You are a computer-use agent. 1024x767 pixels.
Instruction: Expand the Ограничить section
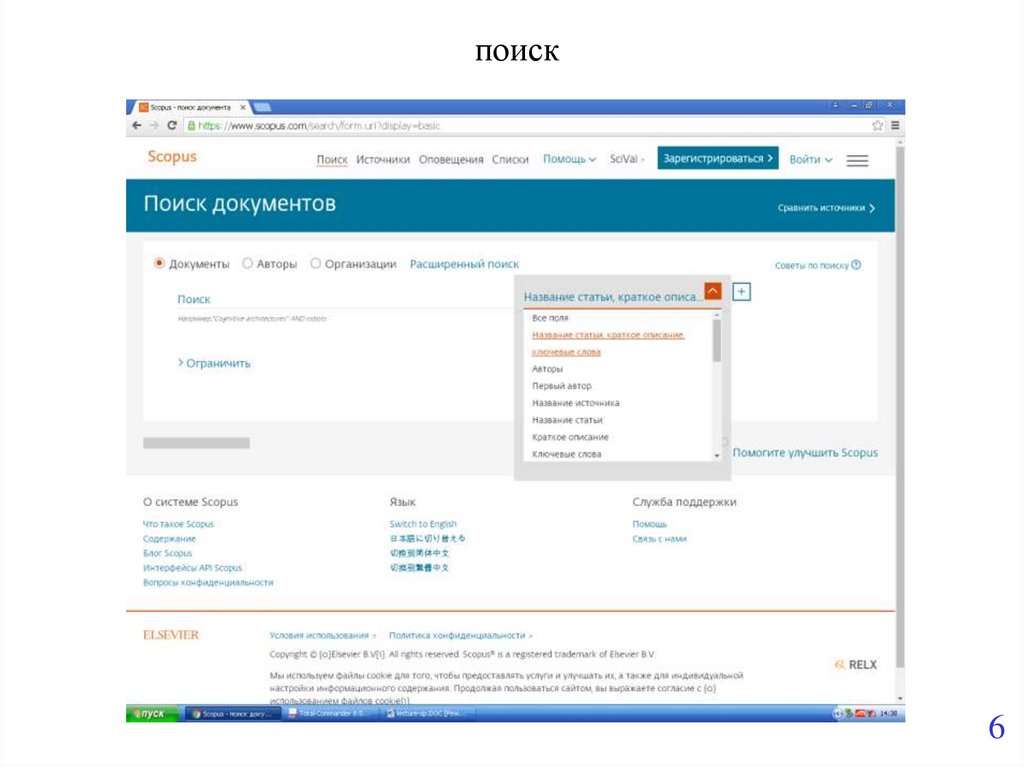pyautogui.click(x=214, y=363)
